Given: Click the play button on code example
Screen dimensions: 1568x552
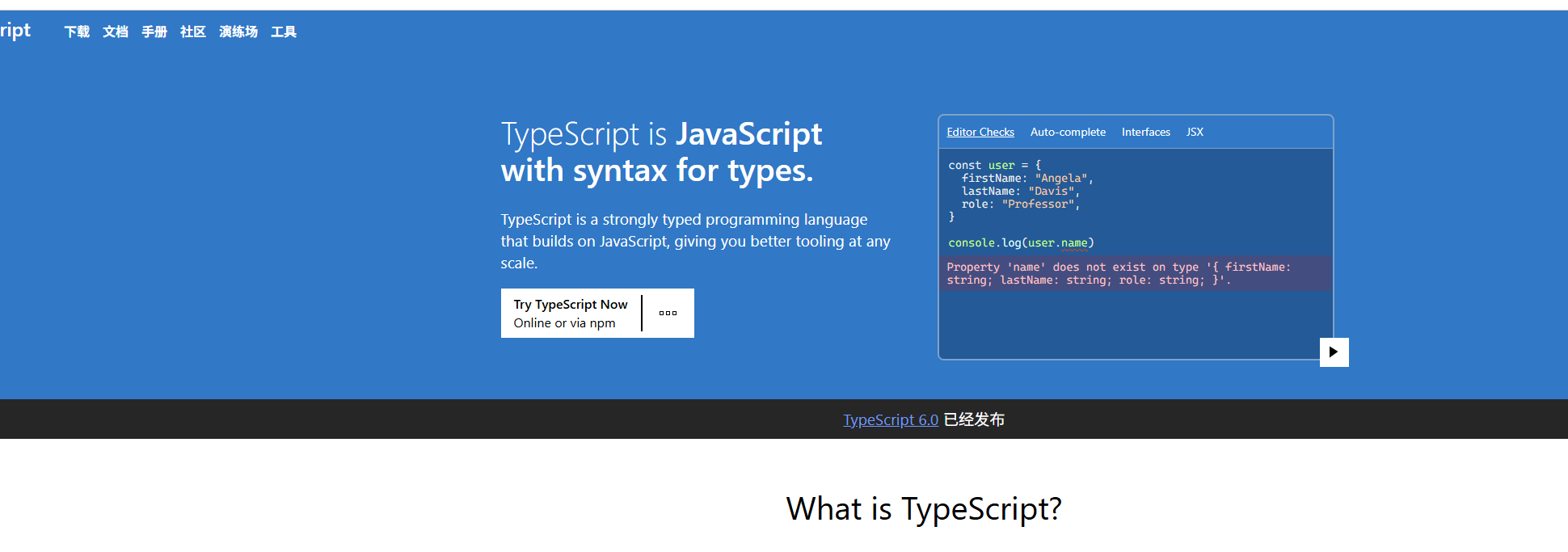Looking at the screenshot, I should (x=1334, y=352).
